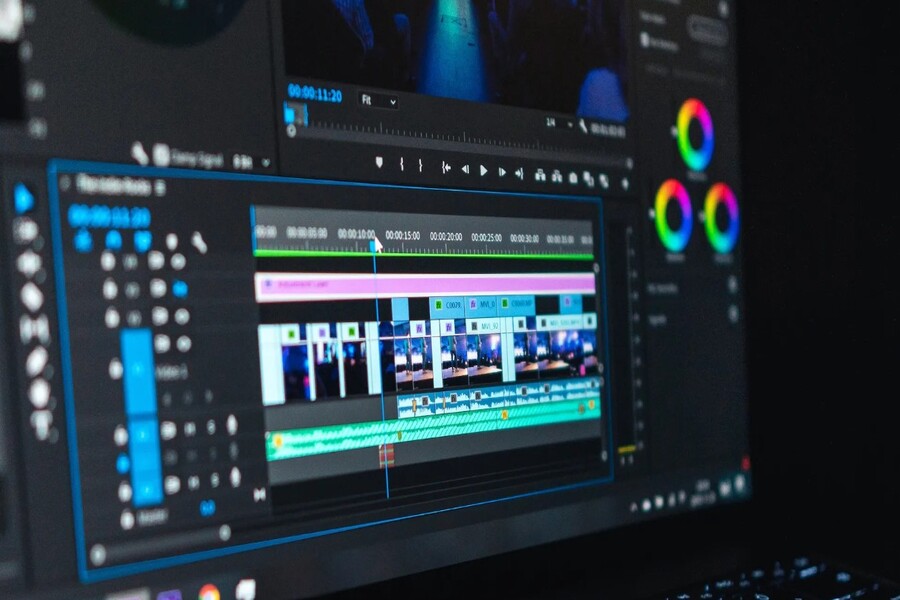Open the 1/4 playback resolution dropdown
This screenshot has height=600, width=900.
pos(556,122)
